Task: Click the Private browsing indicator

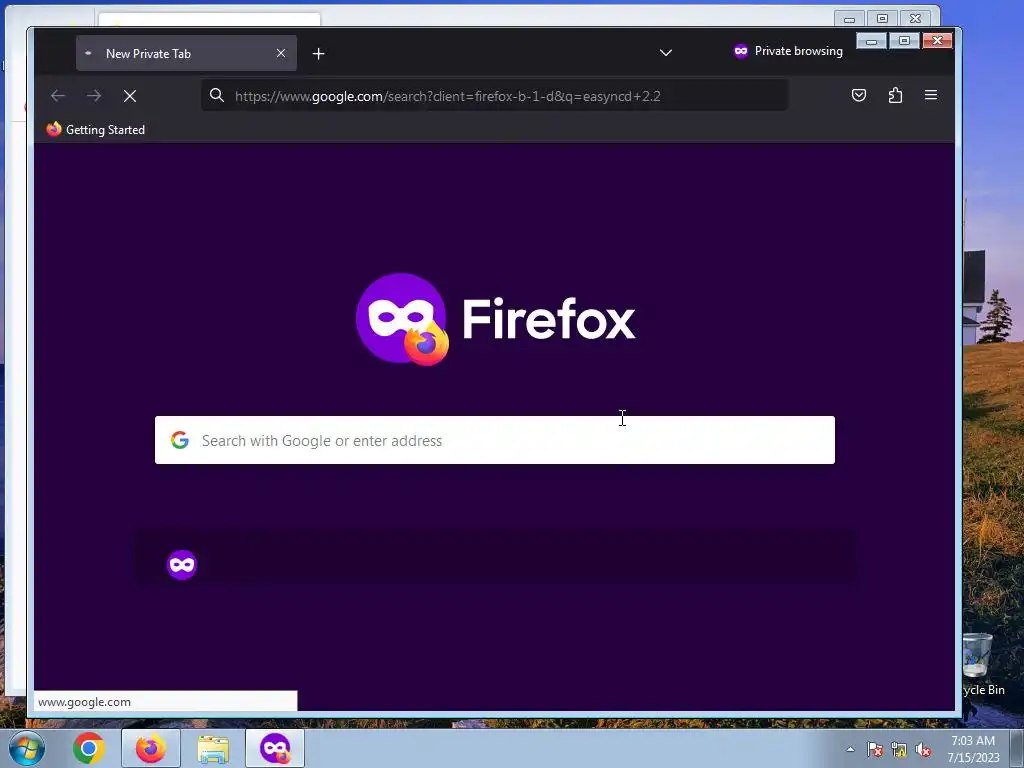Action: [788, 51]
